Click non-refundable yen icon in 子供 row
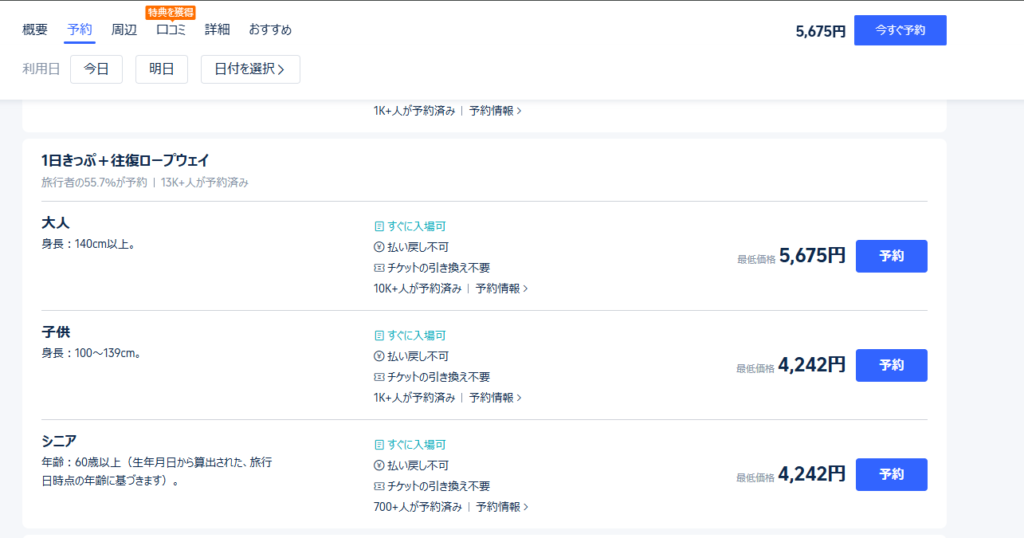1024x538 pixels. (x=379, y=356)
